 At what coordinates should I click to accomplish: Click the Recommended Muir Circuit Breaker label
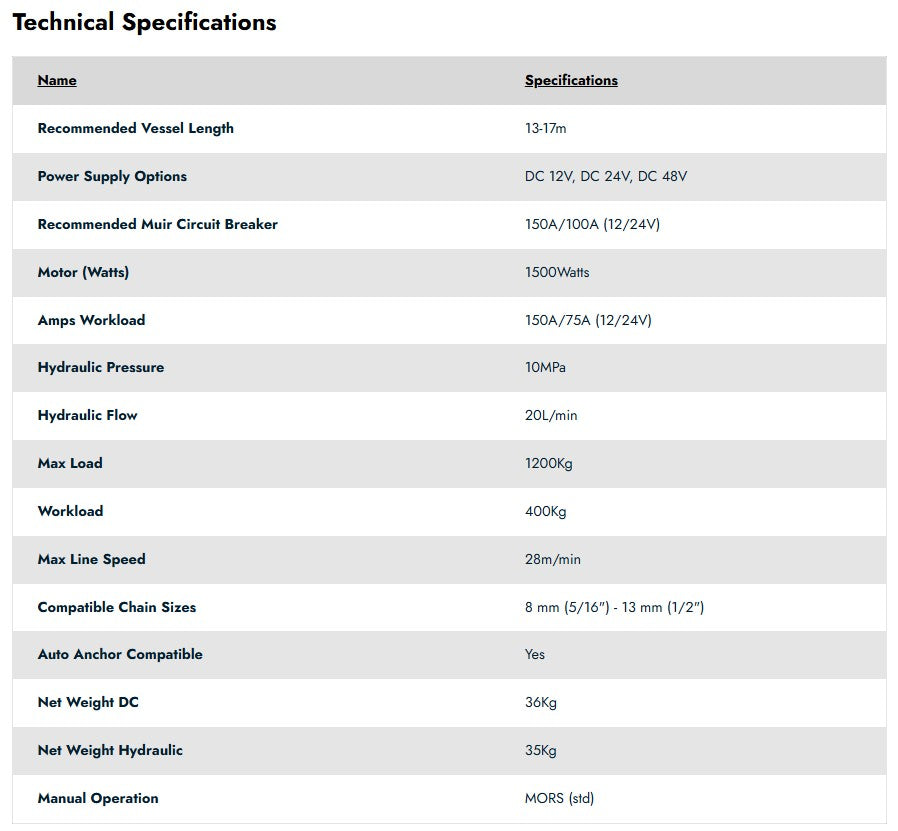click(x=158, y=224)
